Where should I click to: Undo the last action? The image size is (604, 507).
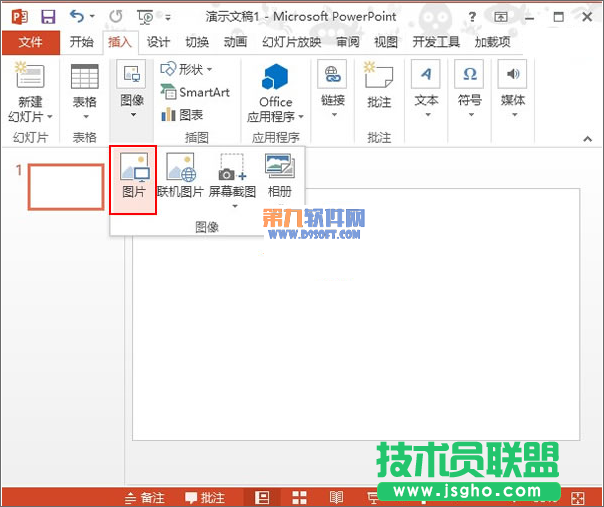tap(77, 17)
